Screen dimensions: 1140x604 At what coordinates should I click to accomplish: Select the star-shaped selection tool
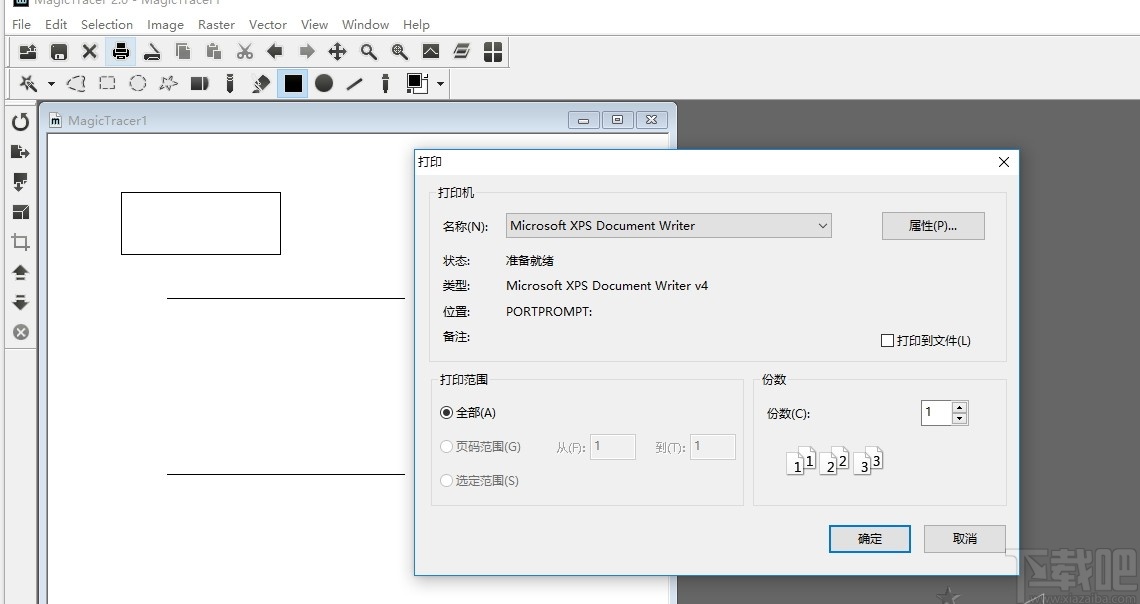pos(169,84)
